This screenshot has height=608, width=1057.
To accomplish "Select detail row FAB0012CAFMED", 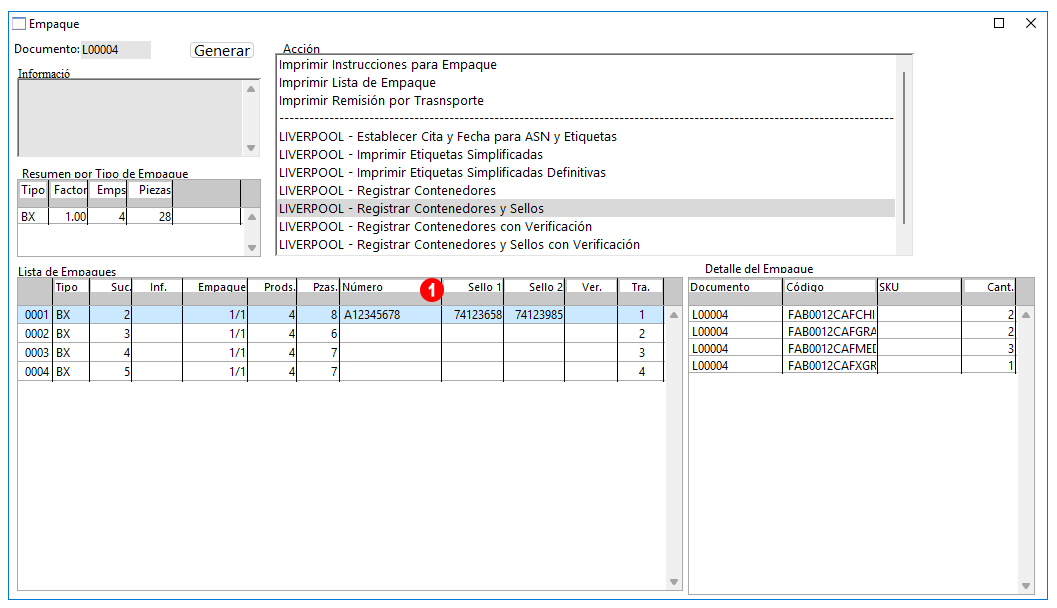I will [x=852, y=348].
